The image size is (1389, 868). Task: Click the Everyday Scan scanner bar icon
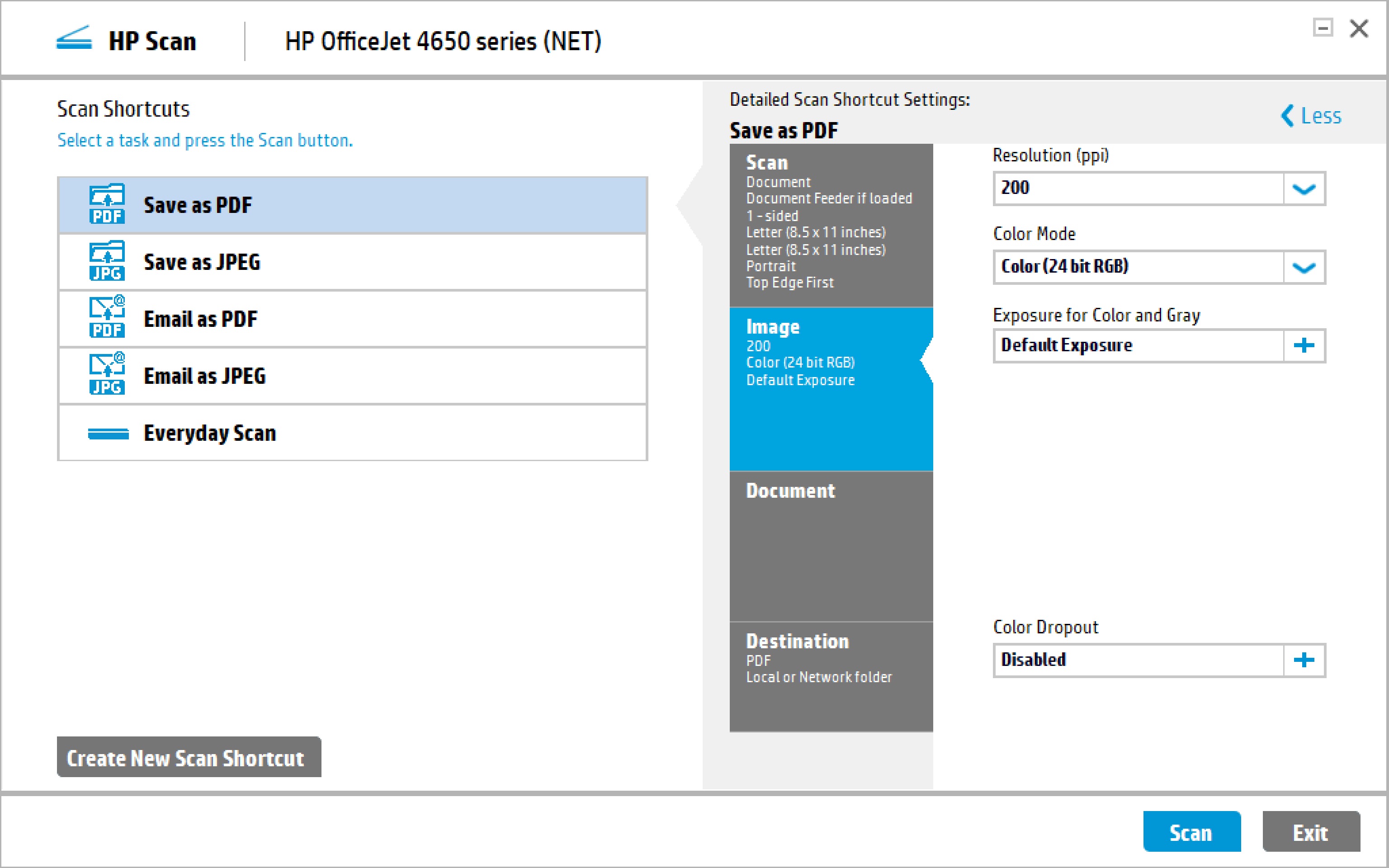pyautogui.click(x=108, y=434)
